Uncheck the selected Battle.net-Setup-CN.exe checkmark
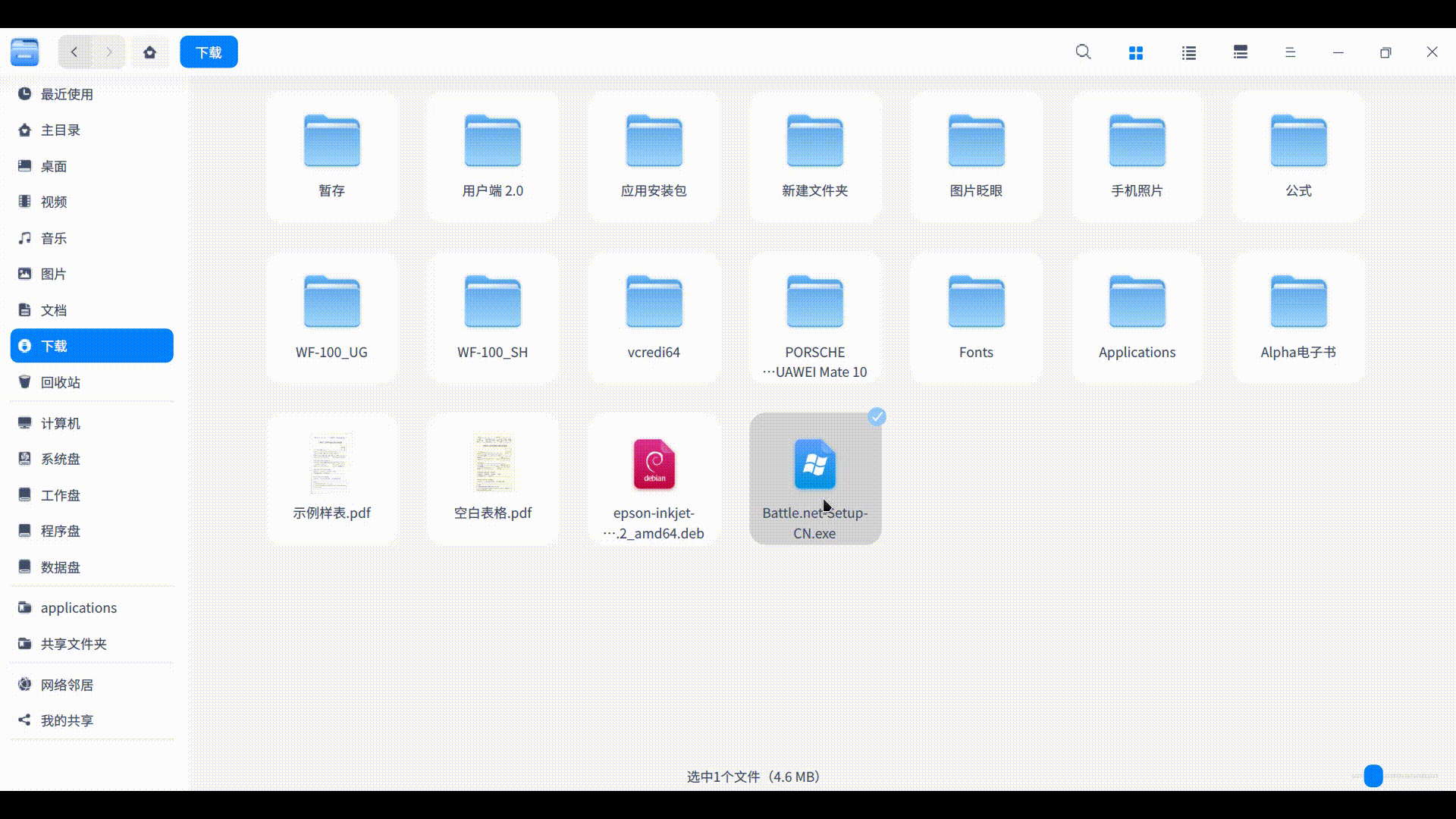Image resolution: width=1456 pixels, height=819 pixels. tap(877, 416)
